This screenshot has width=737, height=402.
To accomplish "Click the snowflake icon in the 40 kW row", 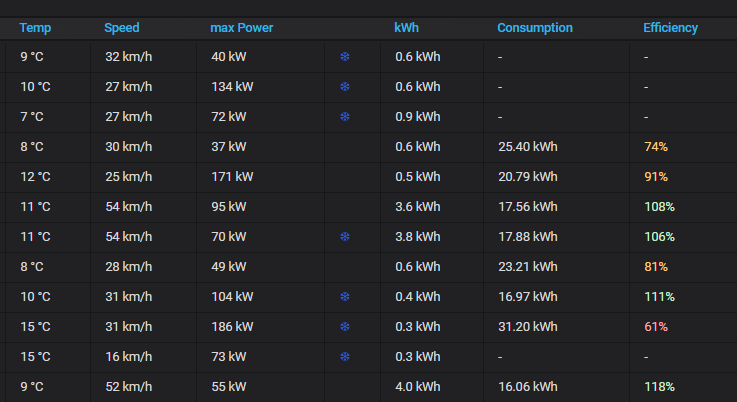I will click(345, 56).
